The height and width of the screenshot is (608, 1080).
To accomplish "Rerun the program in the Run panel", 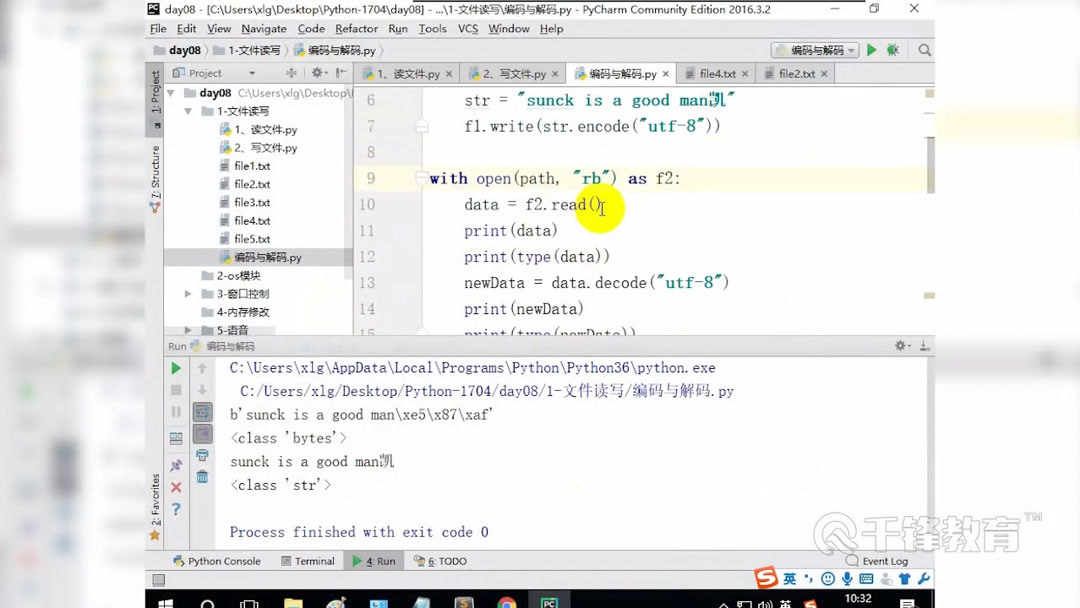I will [175, 368].
